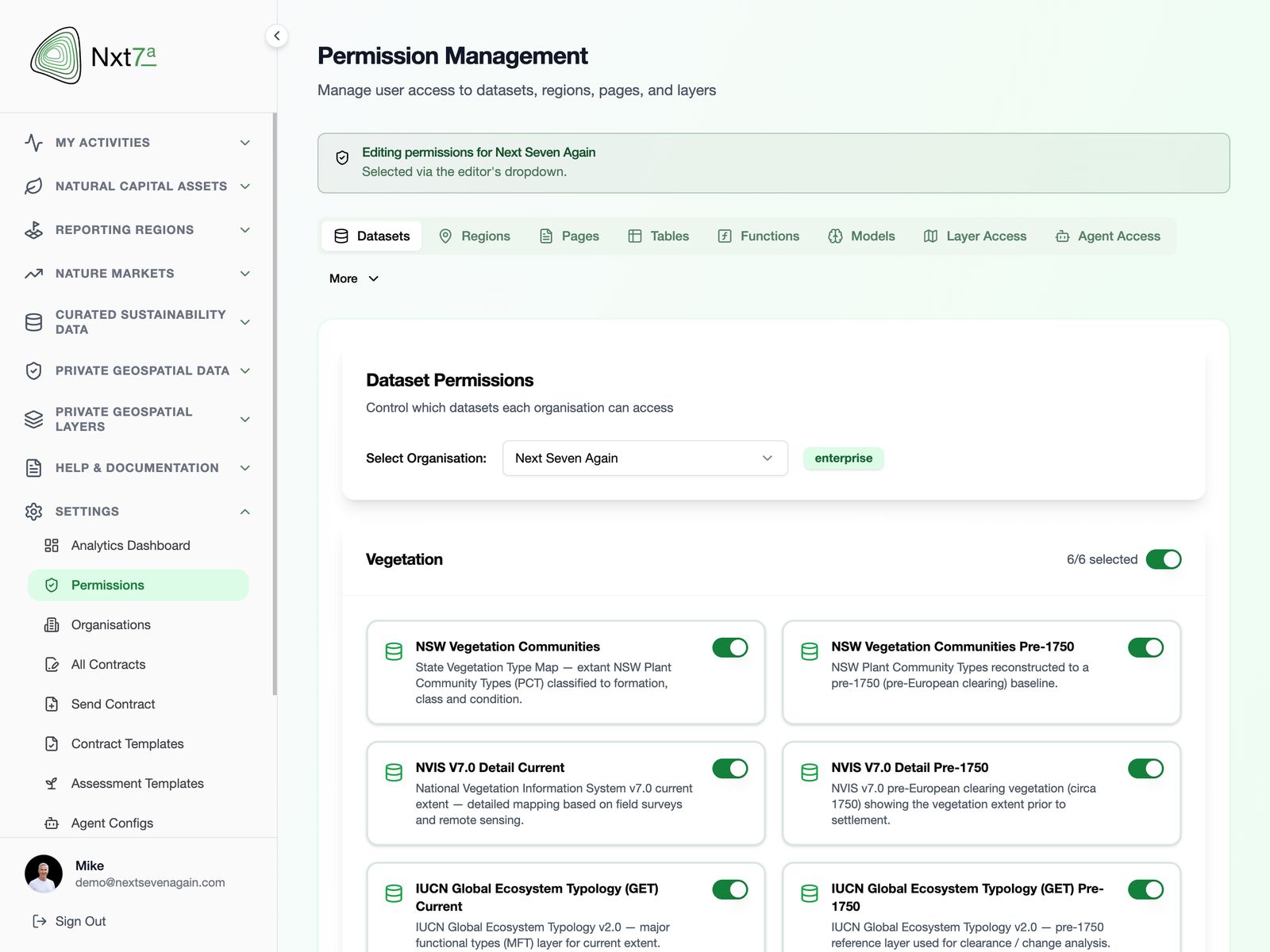The image size is (1270, 952).
Task: Click the Sign Out arrow icon
Action: (x=39, y=921)
